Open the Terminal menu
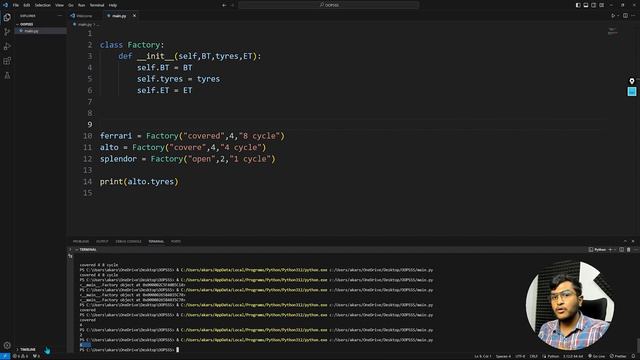This screenshot has width=640, height=360. click(x=97, y=5)
